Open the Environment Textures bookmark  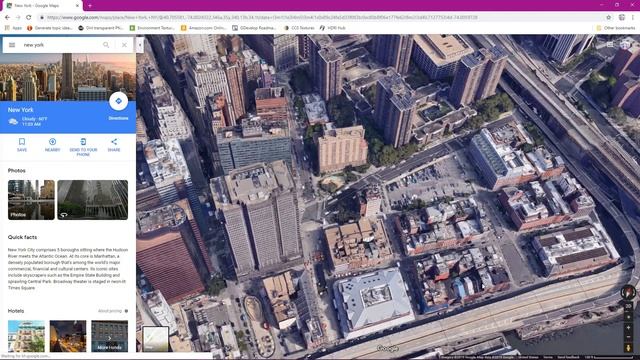click(x=152, y=28)
